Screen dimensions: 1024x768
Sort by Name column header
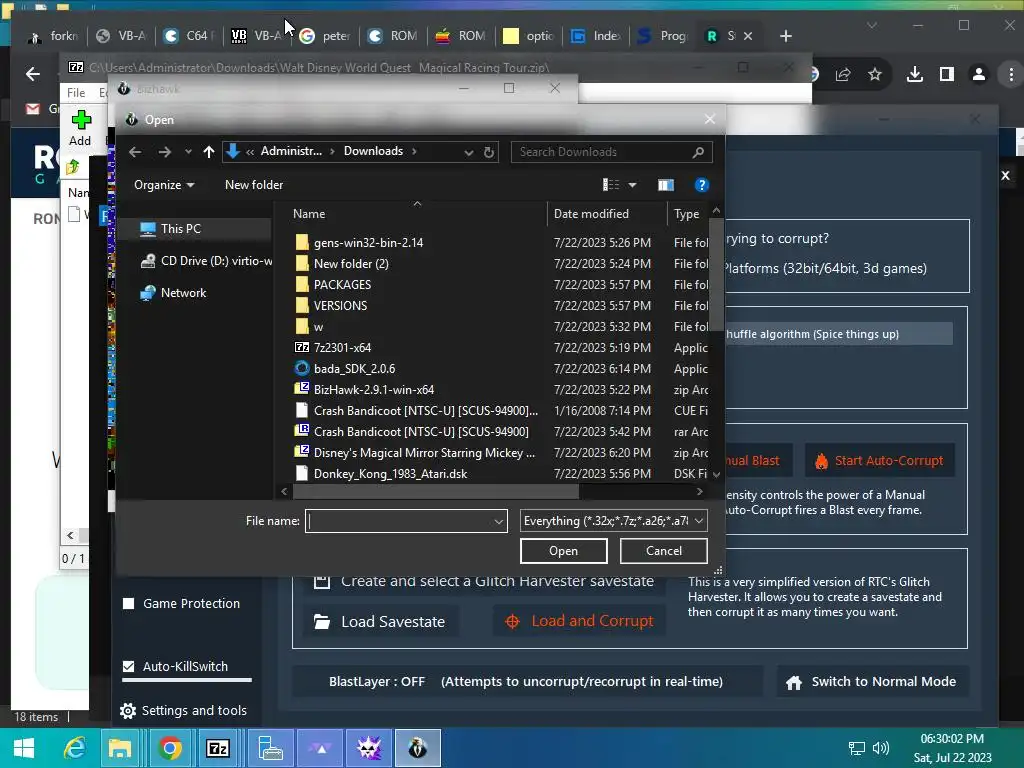309,214
